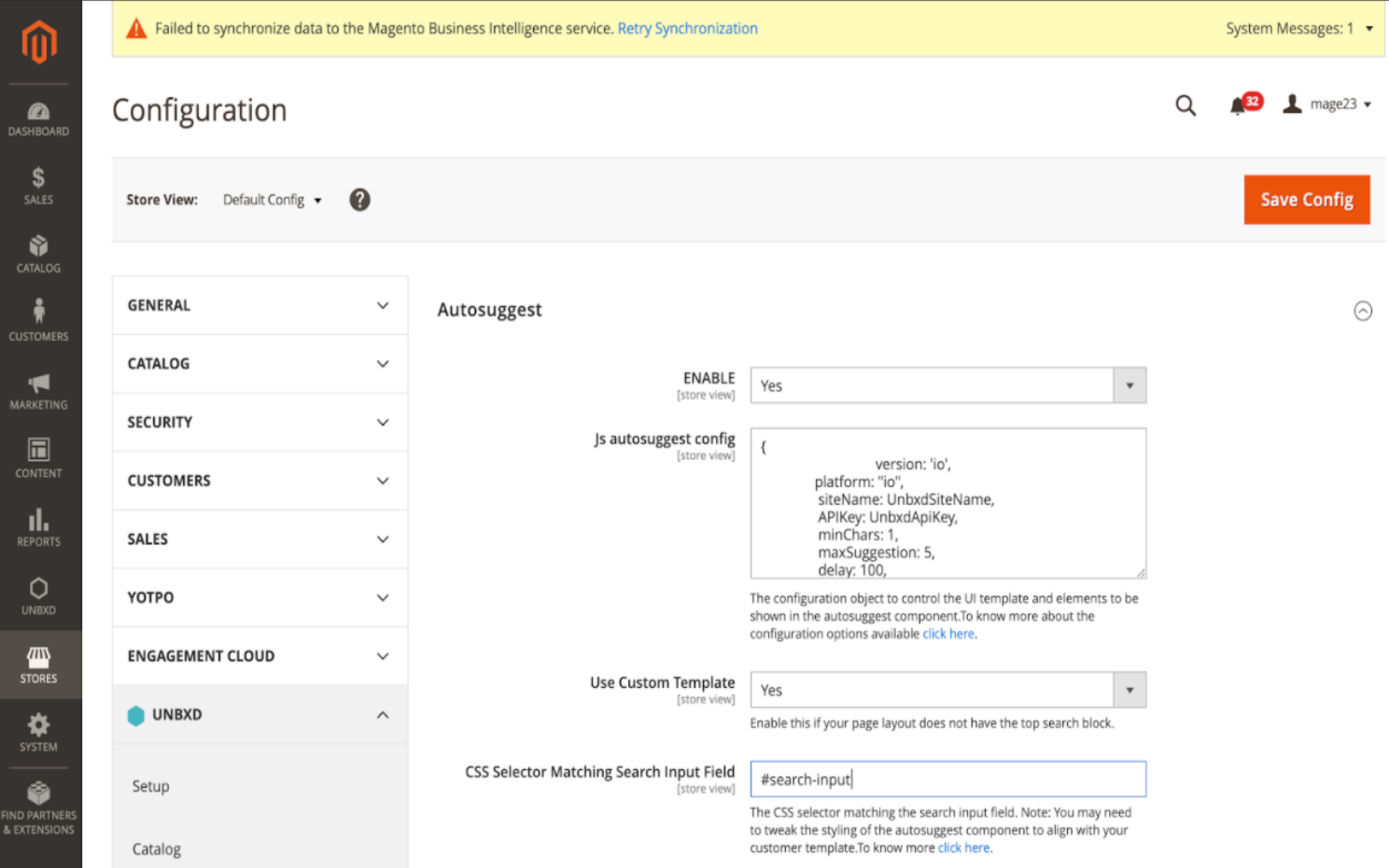This screenshot has height=868, width=1389.
Task: Expand the YOTPO config section
Action: 260,597
